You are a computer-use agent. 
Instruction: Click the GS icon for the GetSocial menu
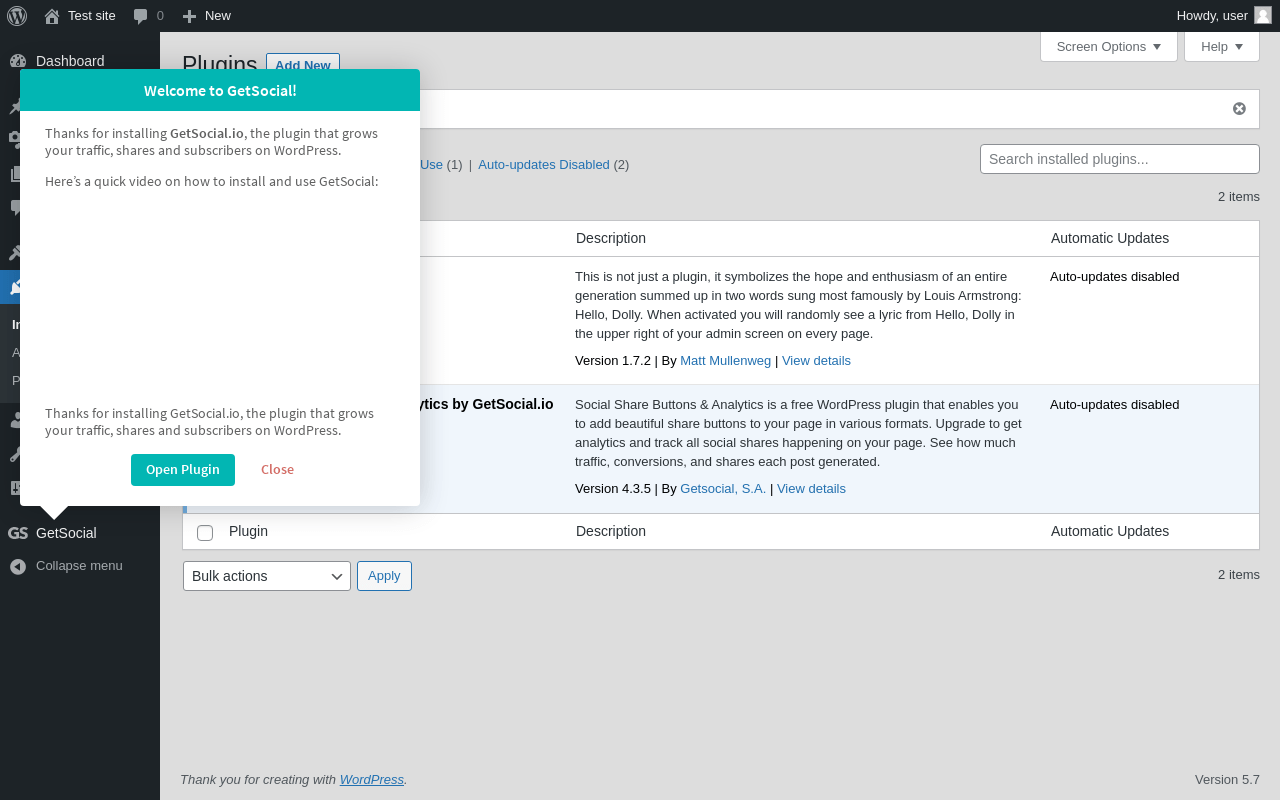tap(17, 533)
